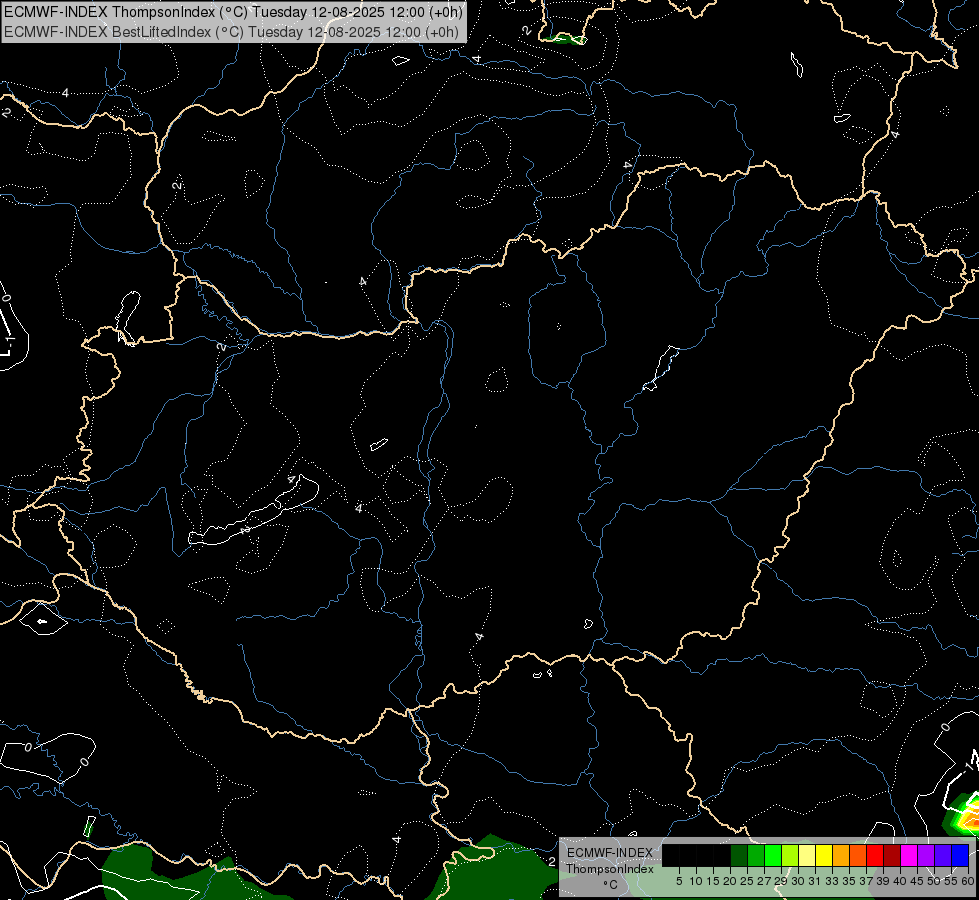Click the legend's "ECMWF-INDEX" label

coord(610,853)
